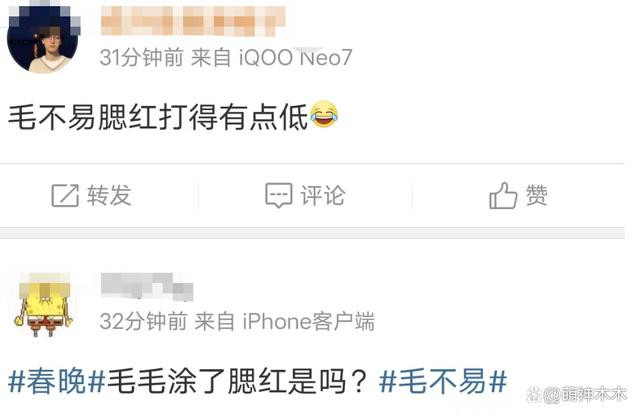Open the post text 毛不易腮红打得有点低
The height and width of the screenshot is (417, 640).
[158, 117]
